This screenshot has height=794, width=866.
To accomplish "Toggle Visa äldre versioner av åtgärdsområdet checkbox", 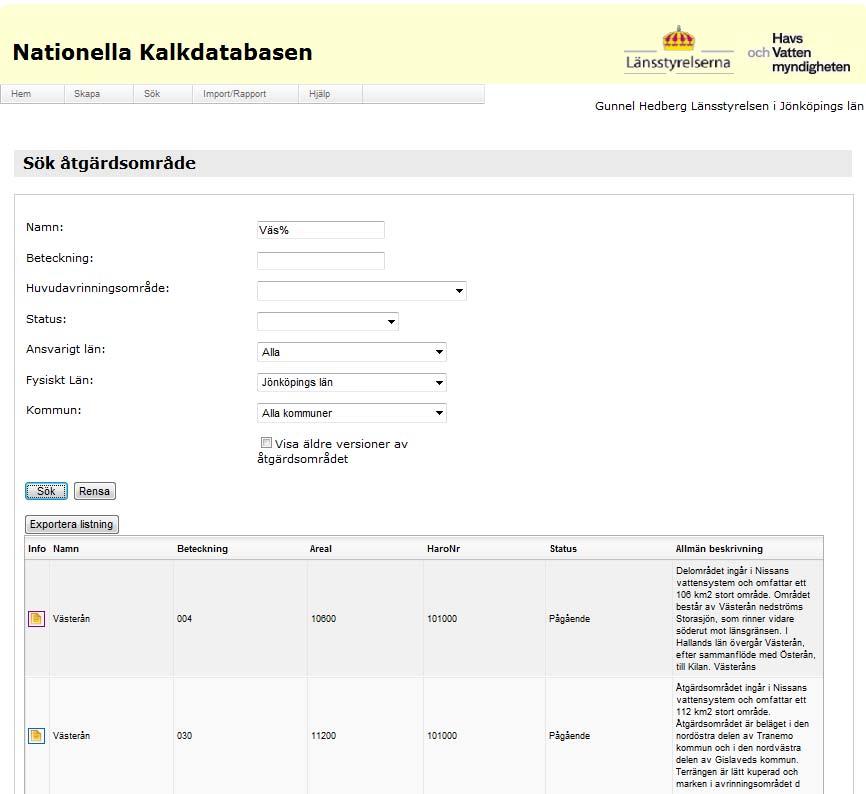I will (266, 443).
